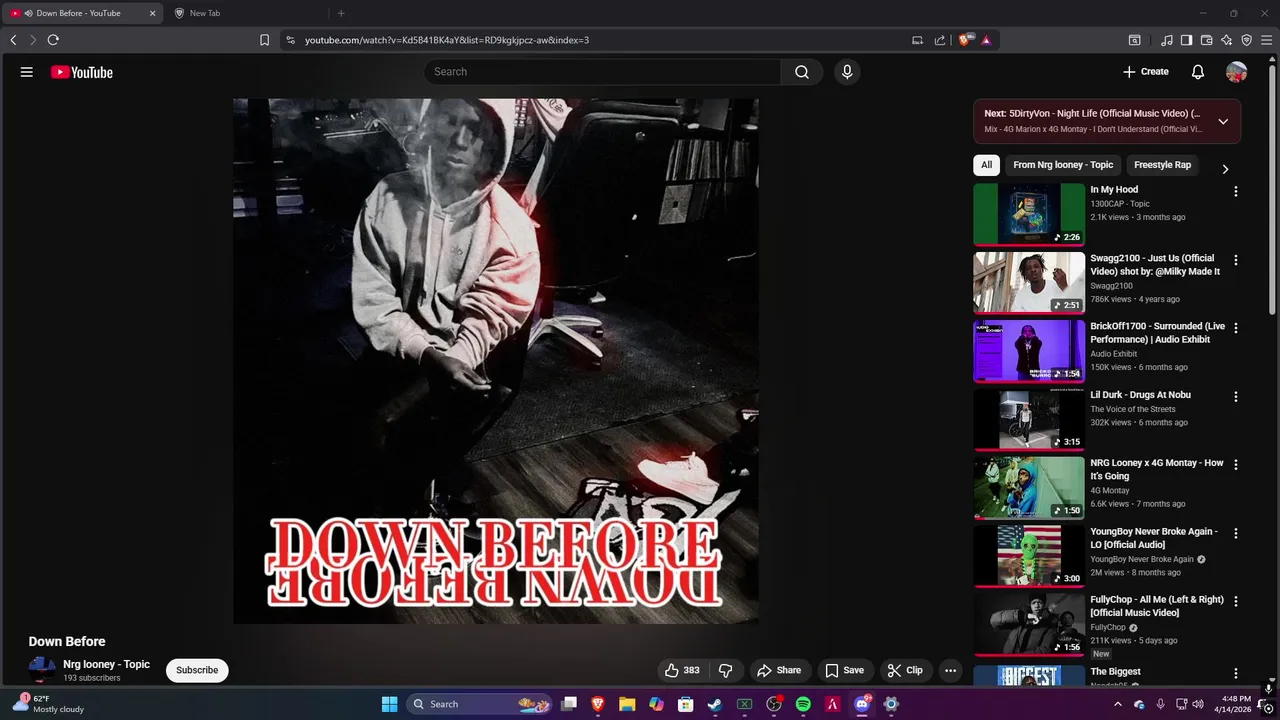Open a new browser tab
Screen dimensions: 1280x720
pyautogui.click(x=341, y=13)
